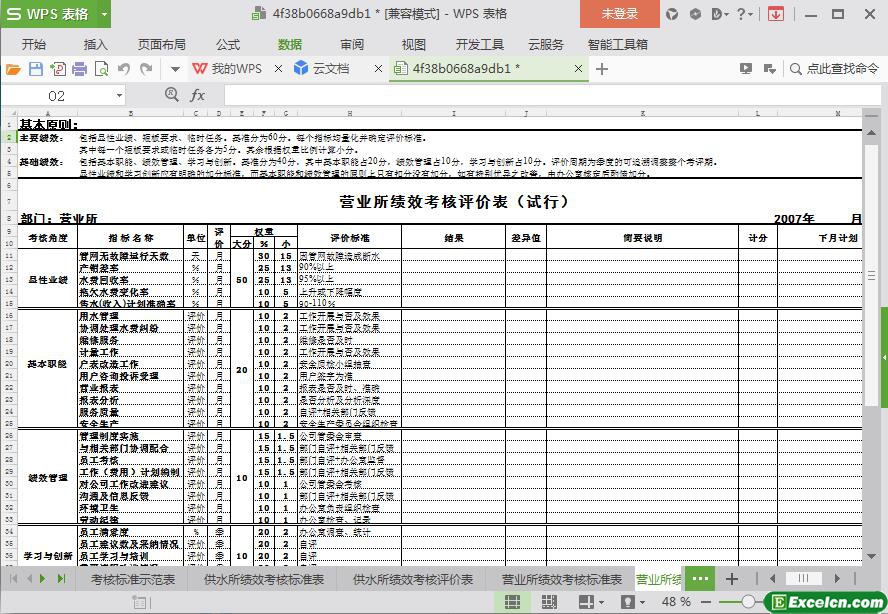The width and height of the screenshot is (888, 614).
Task: Switch to the 营业所绩效考核标准表 sheet
Action: click(x=562, y=579)
